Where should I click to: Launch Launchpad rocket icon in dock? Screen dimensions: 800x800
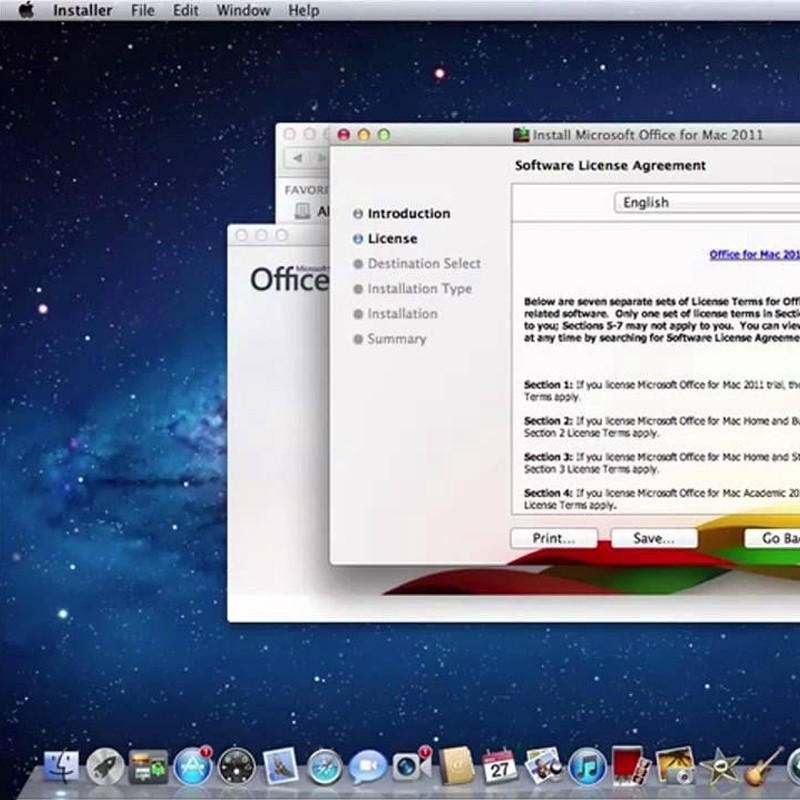pos(105,767)
